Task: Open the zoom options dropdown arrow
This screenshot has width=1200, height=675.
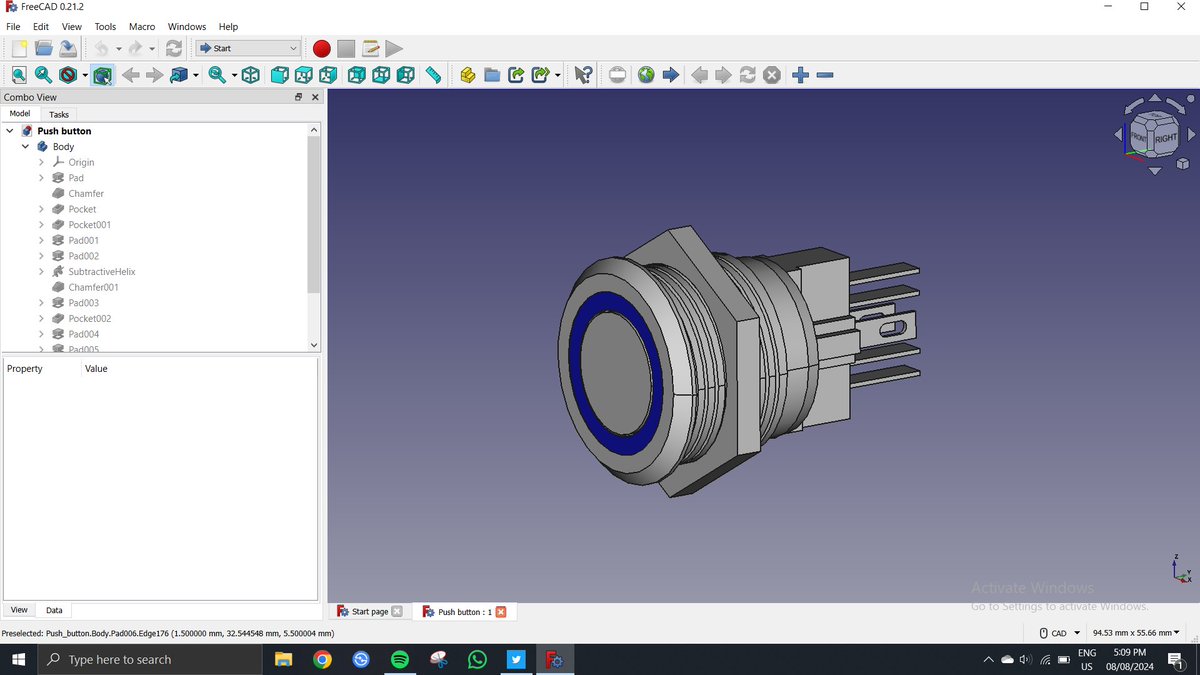Action: pos(234,75)
